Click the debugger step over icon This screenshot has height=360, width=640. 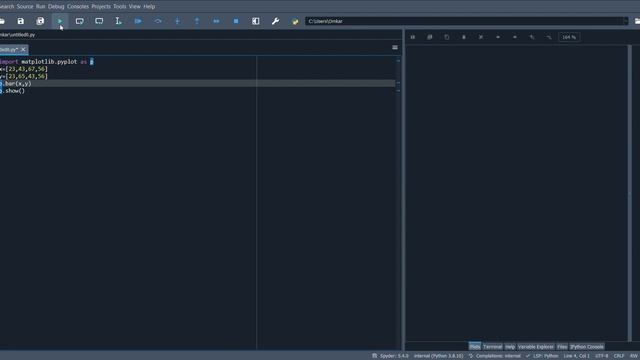tap(158, 21)
